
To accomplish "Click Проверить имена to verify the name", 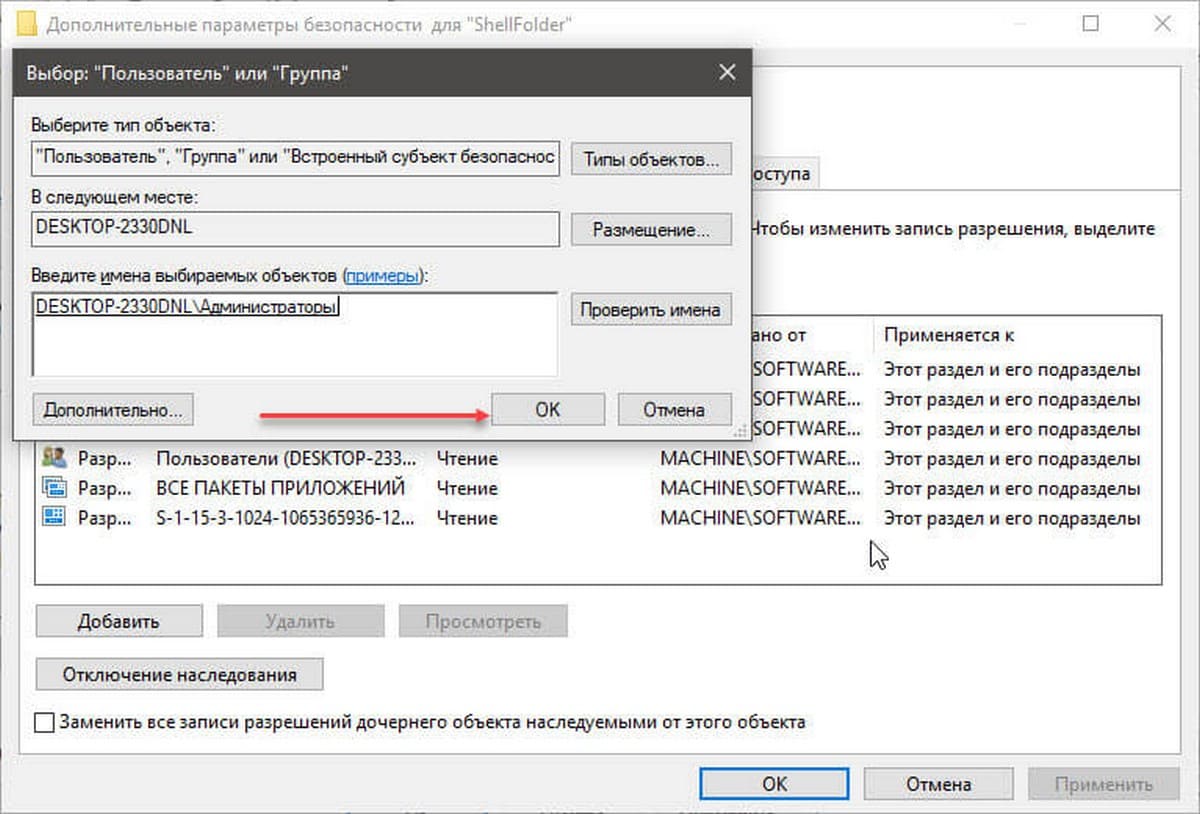I will 651,309.
